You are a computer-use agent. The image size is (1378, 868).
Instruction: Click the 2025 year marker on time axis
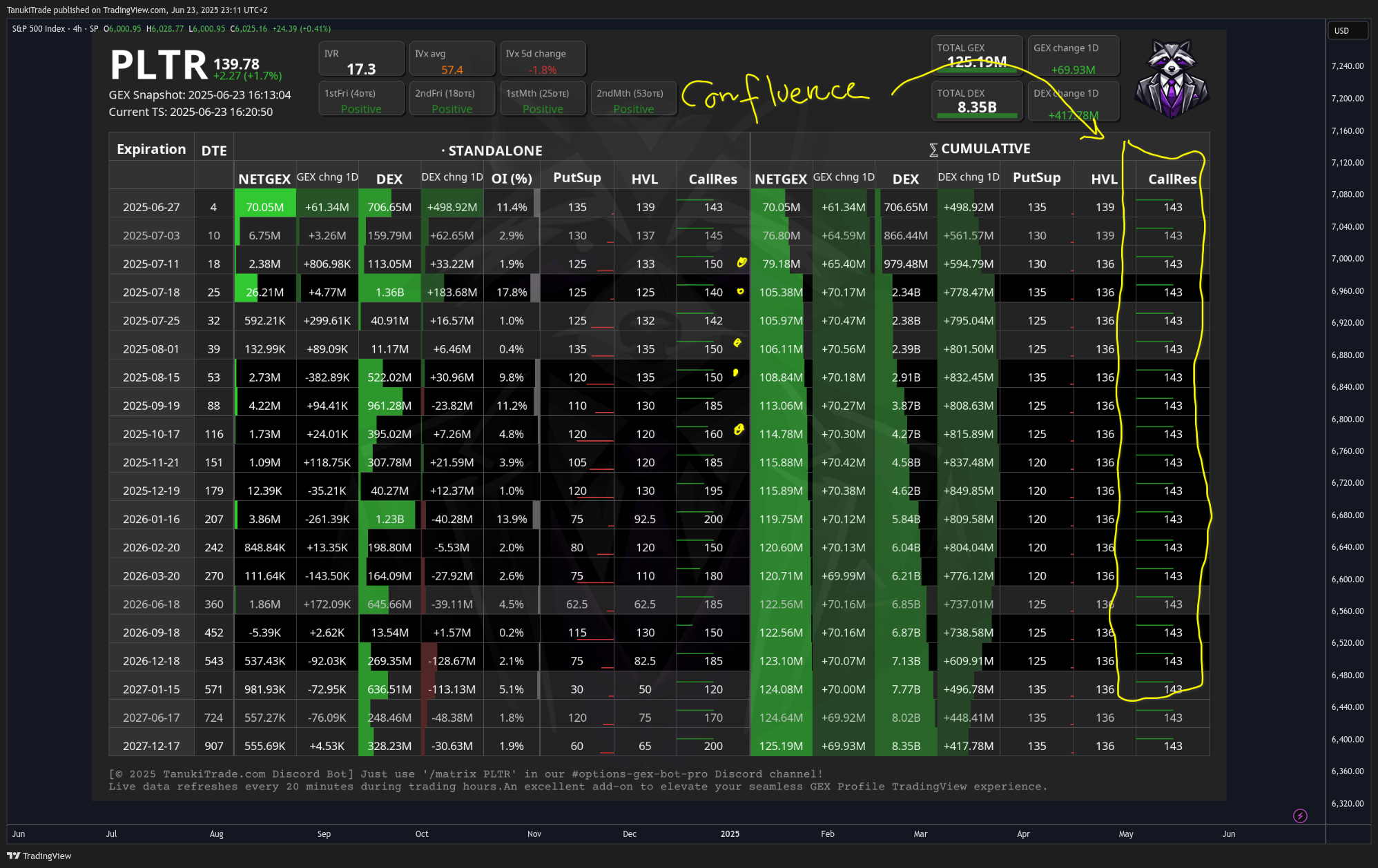pos(730,834)
